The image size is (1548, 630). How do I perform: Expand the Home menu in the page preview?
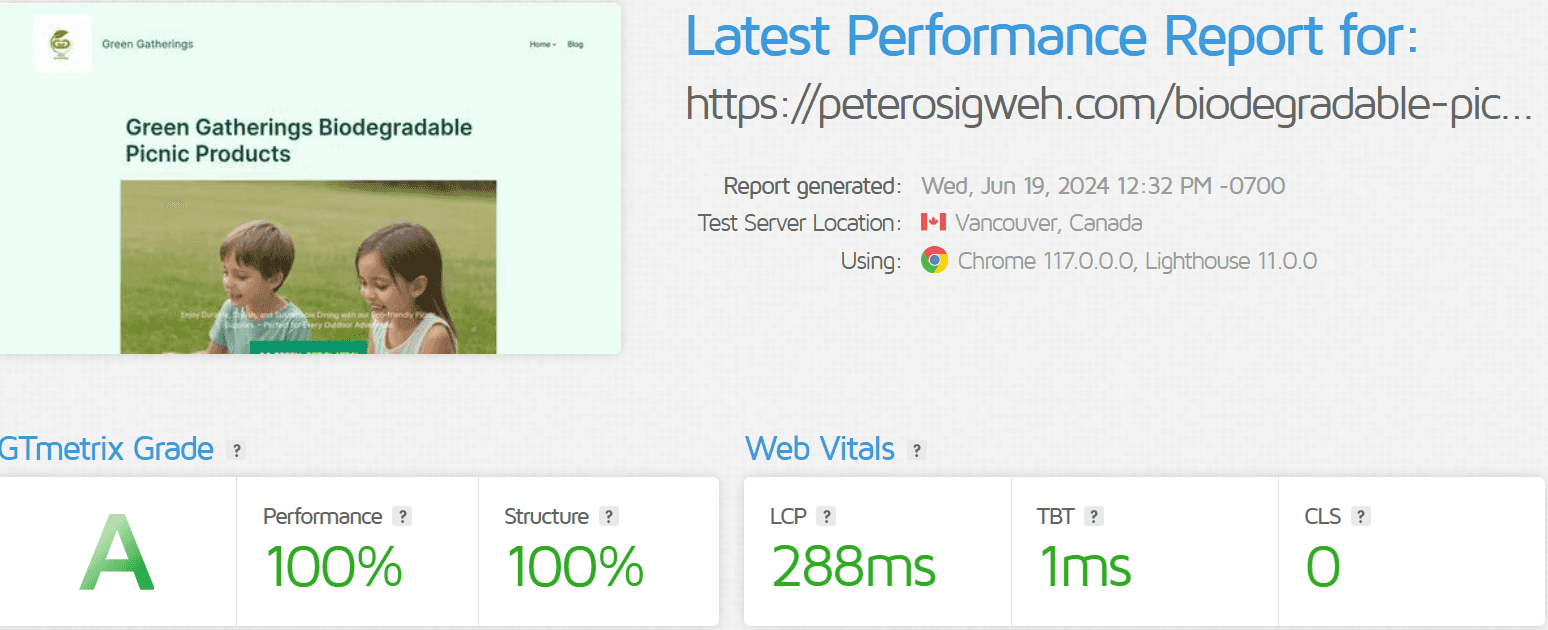point(543,44)
